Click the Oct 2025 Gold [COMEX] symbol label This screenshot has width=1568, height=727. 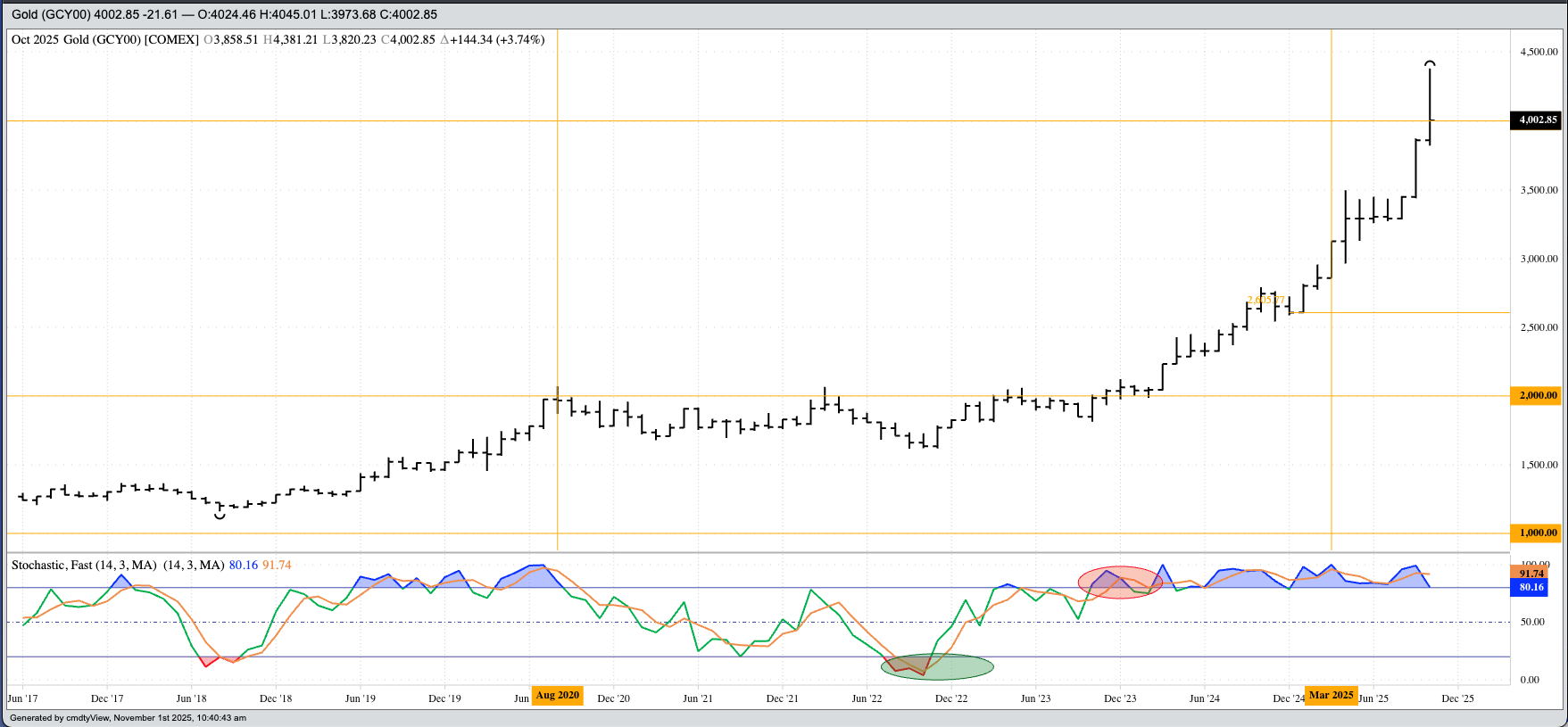point(104,39)
